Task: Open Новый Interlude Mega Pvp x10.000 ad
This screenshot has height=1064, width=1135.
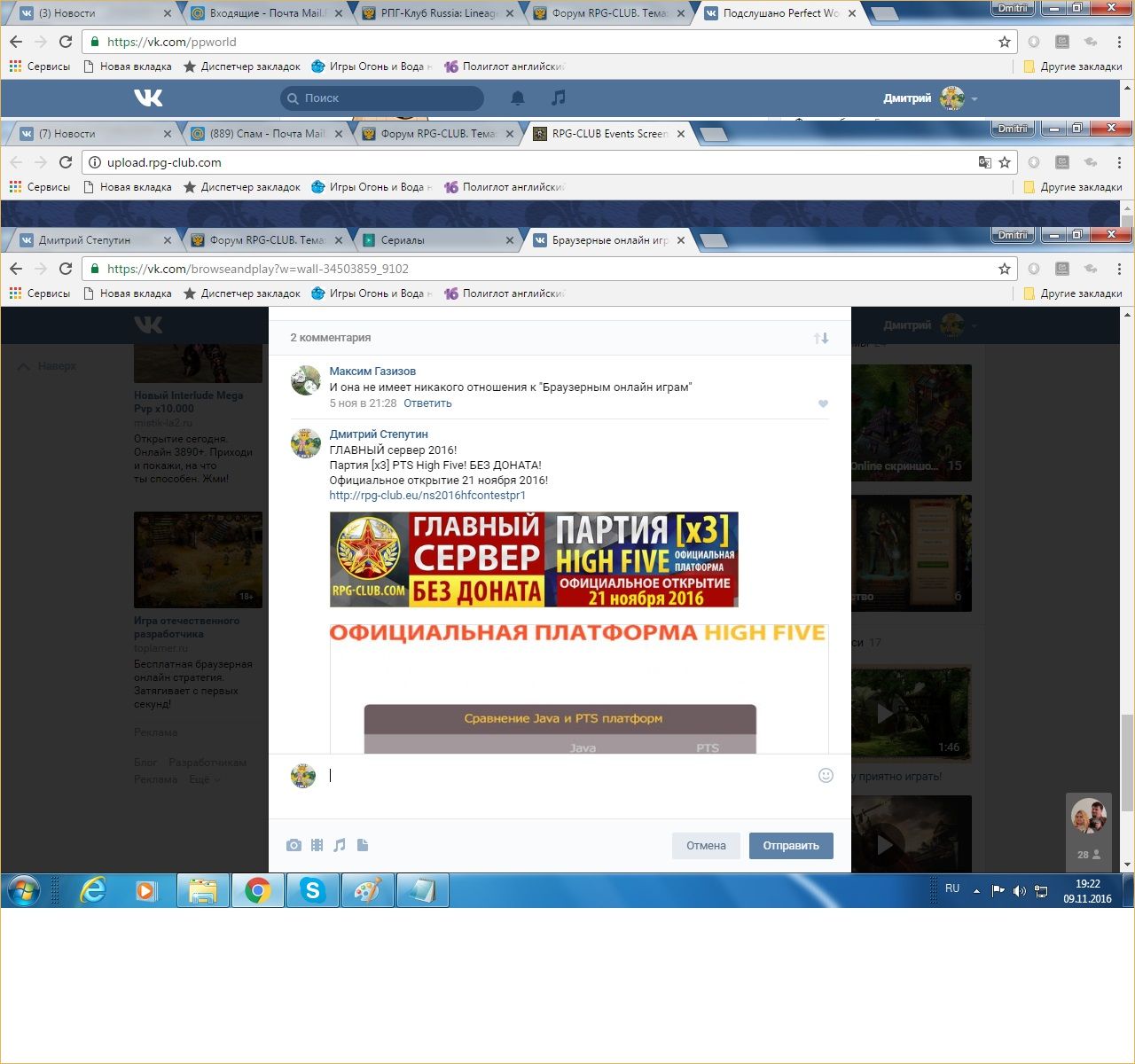Action: (x=188, y=403)
